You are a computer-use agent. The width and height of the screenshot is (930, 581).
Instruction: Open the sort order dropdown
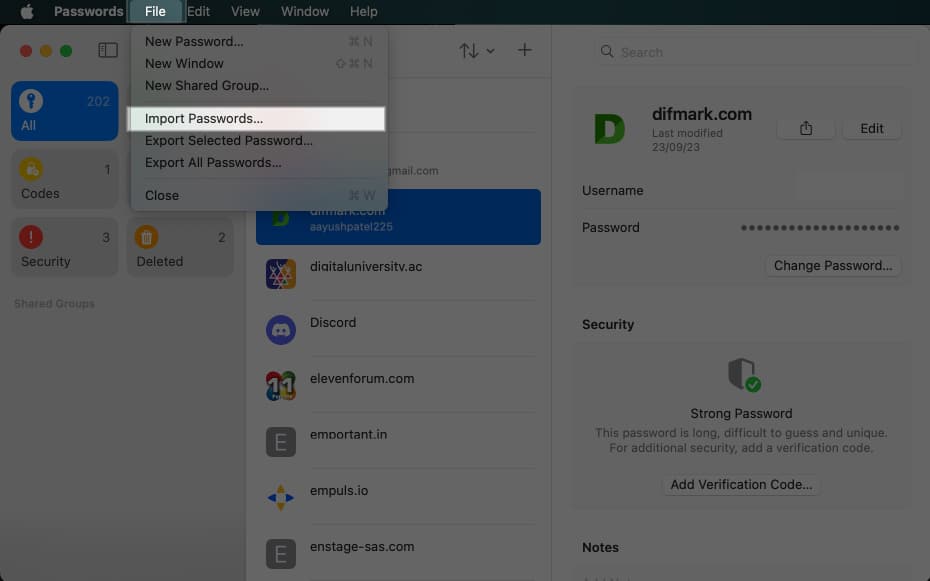pos(477,50)
